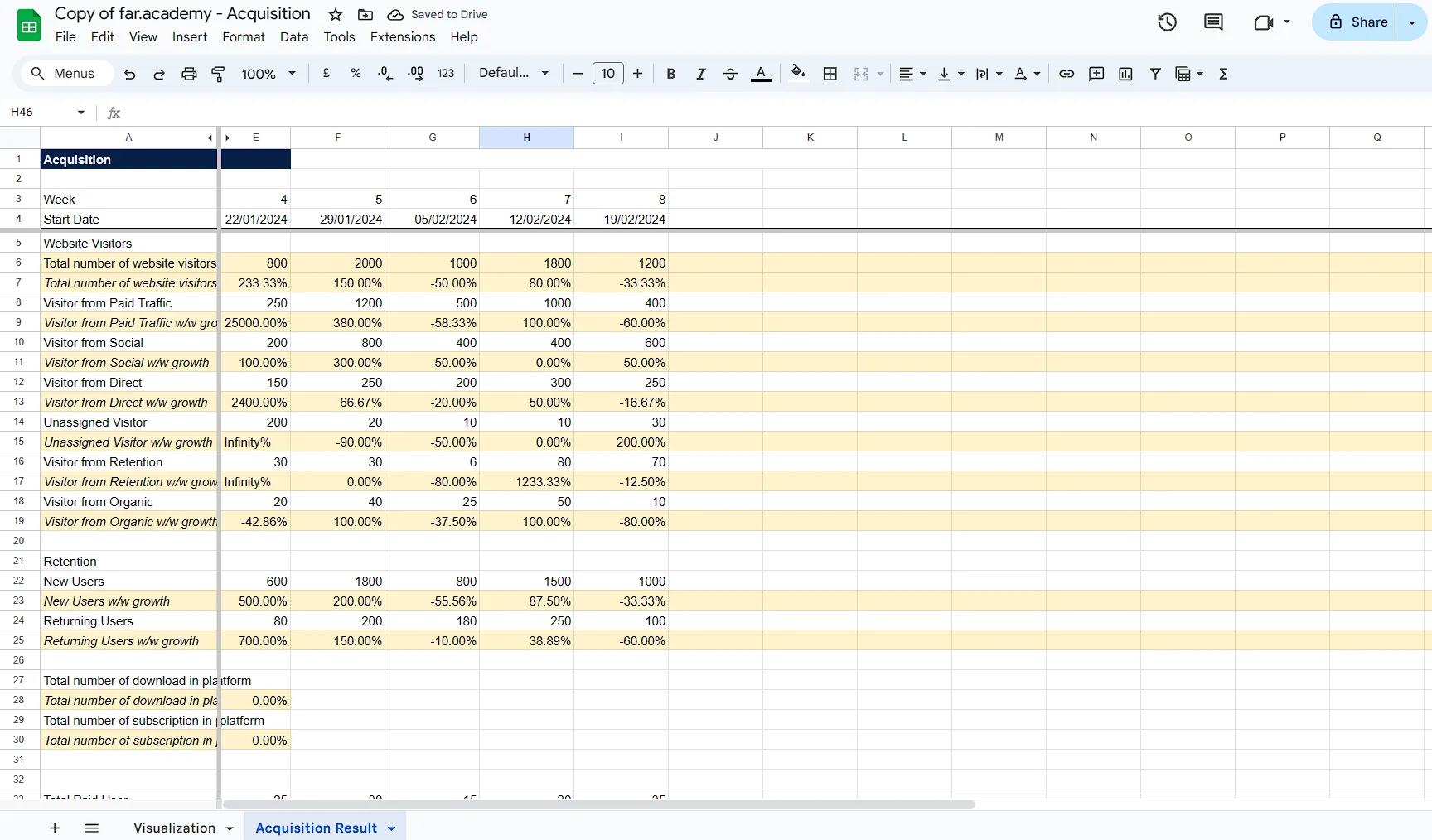Click the Print icon
Image resolution: width=1432 pixels, height=840 pixels.
tap(189, 74)
